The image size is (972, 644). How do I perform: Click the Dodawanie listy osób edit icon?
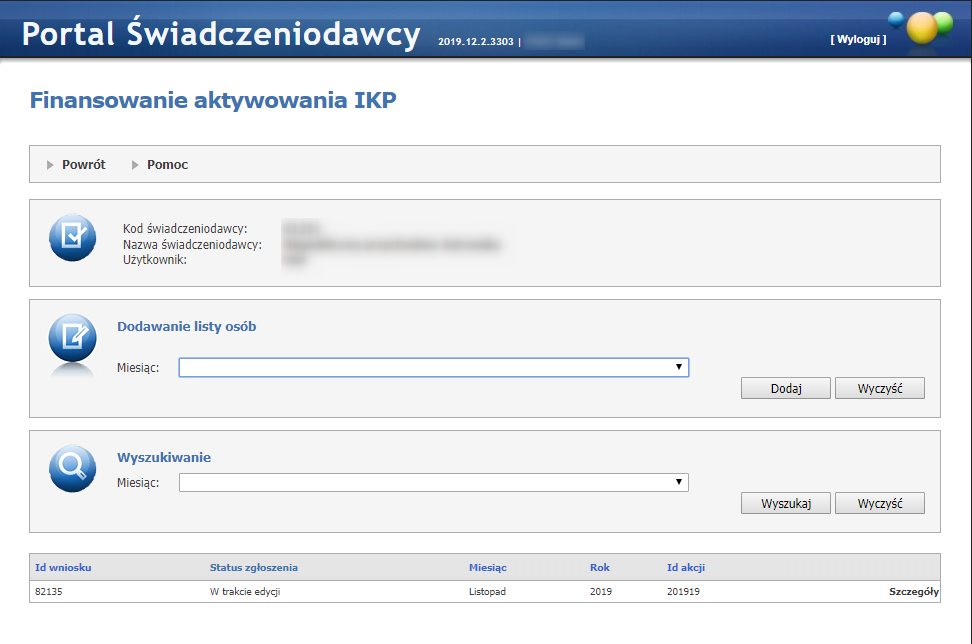point(72,338)
